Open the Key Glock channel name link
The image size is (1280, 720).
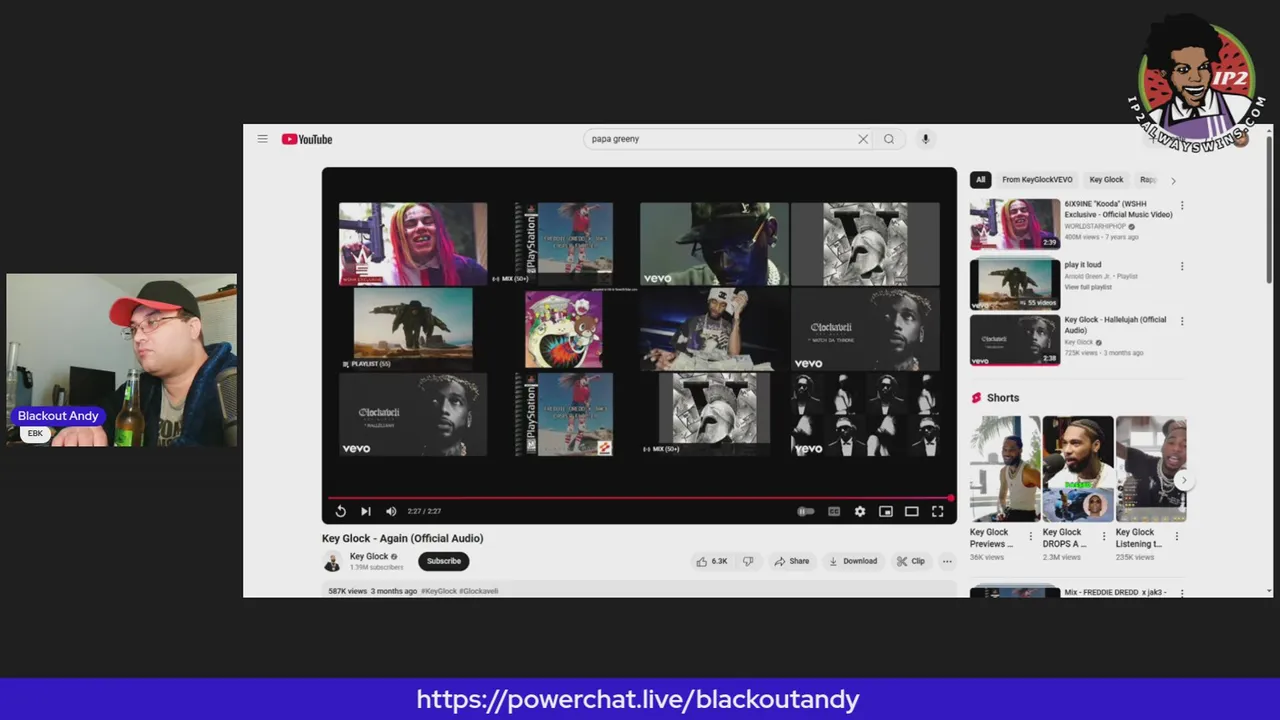[369, 556]
